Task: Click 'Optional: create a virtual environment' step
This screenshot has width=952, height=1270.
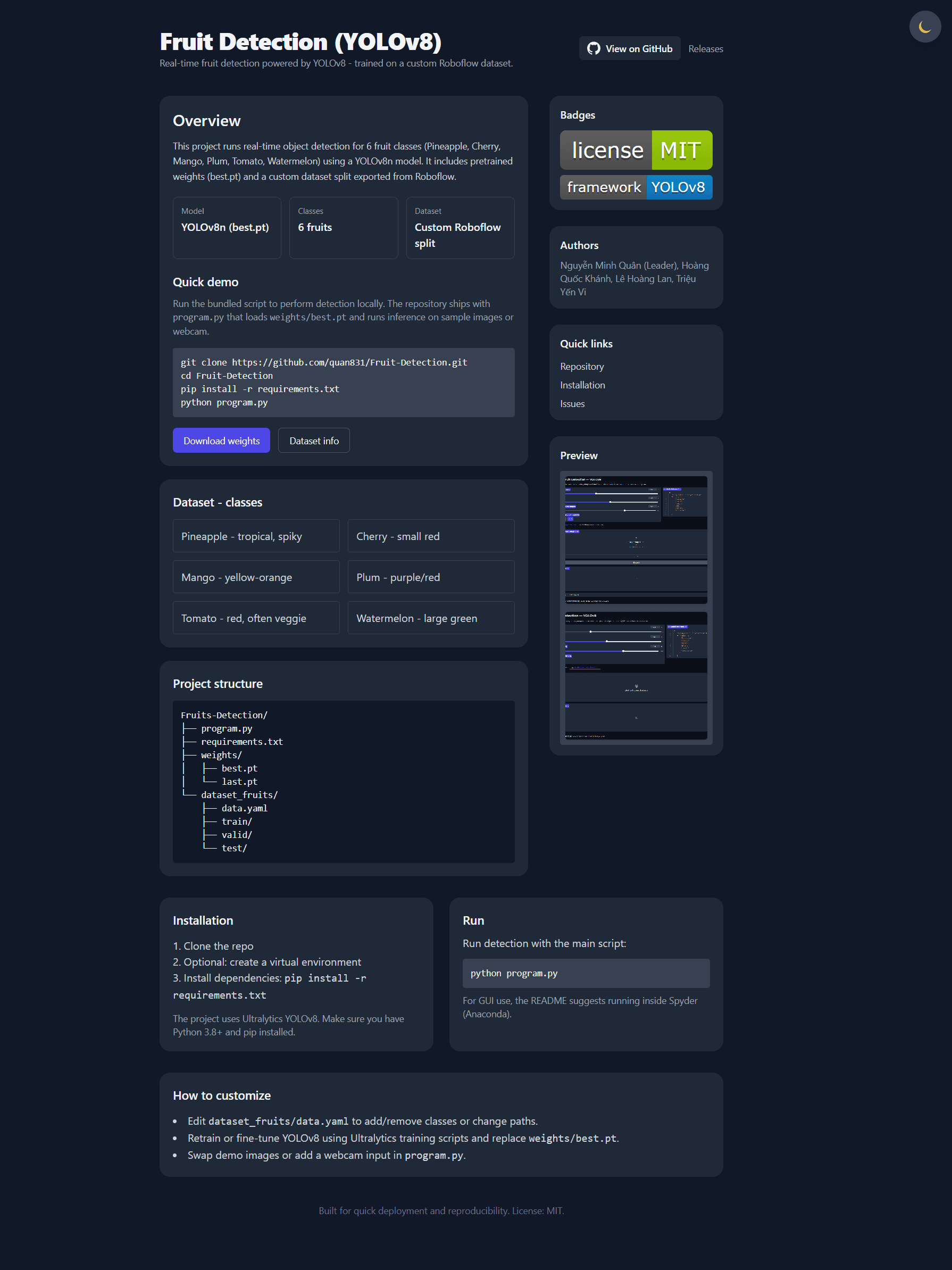Action: [x=267, y=962]
